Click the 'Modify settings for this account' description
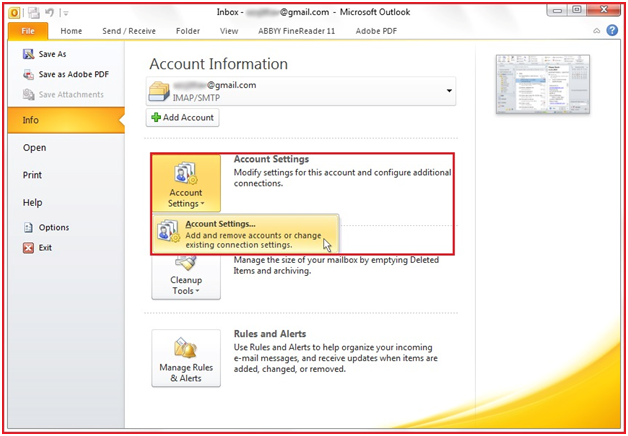The height and width of the screenshot is (436, 628). [342, 178]
